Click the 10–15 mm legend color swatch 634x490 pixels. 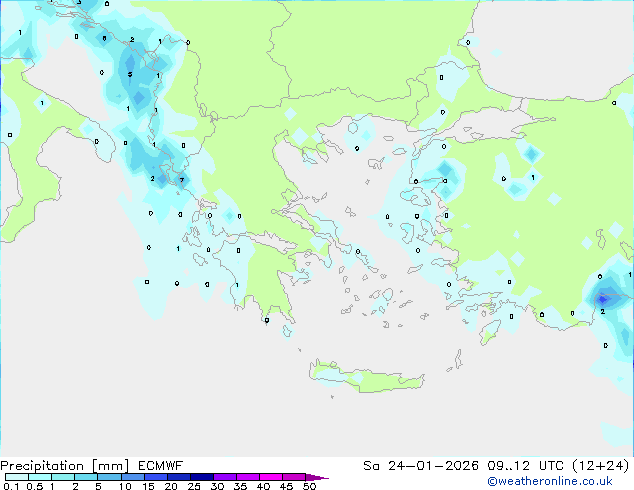pos(132,477)
